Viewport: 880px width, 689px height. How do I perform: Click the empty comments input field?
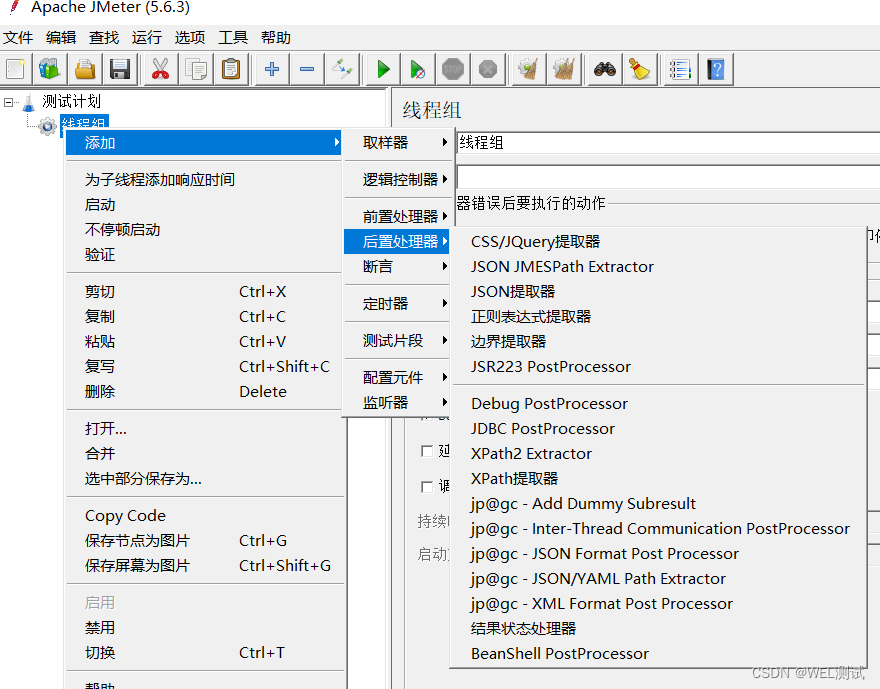668,177
